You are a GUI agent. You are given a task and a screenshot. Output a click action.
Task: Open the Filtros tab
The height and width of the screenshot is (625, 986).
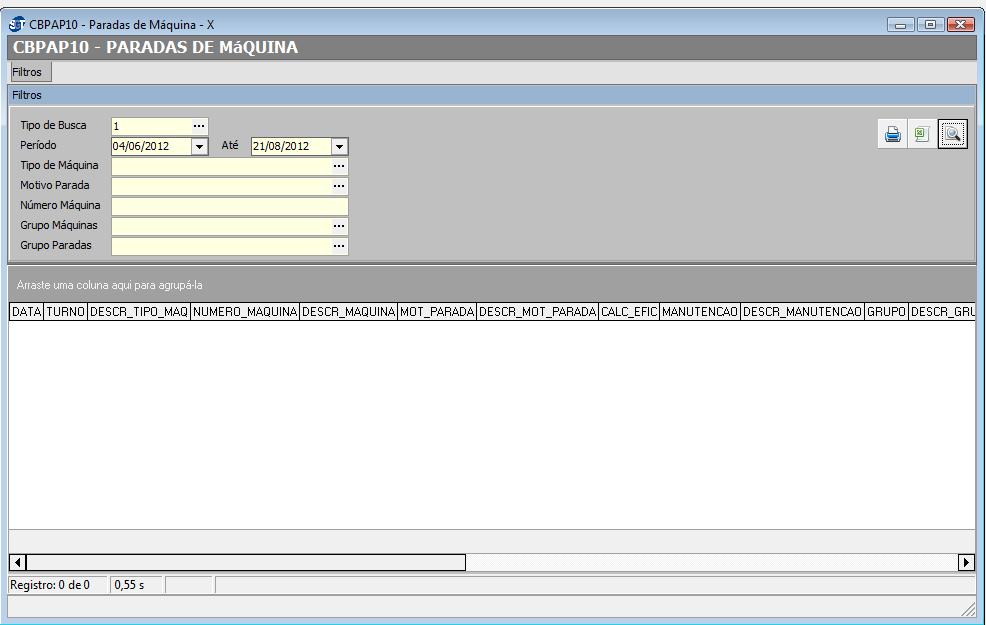[x=28, y=73]
